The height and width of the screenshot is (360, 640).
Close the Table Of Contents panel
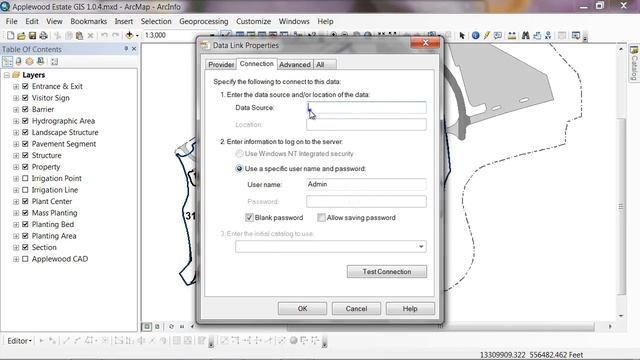pos(134,49)
